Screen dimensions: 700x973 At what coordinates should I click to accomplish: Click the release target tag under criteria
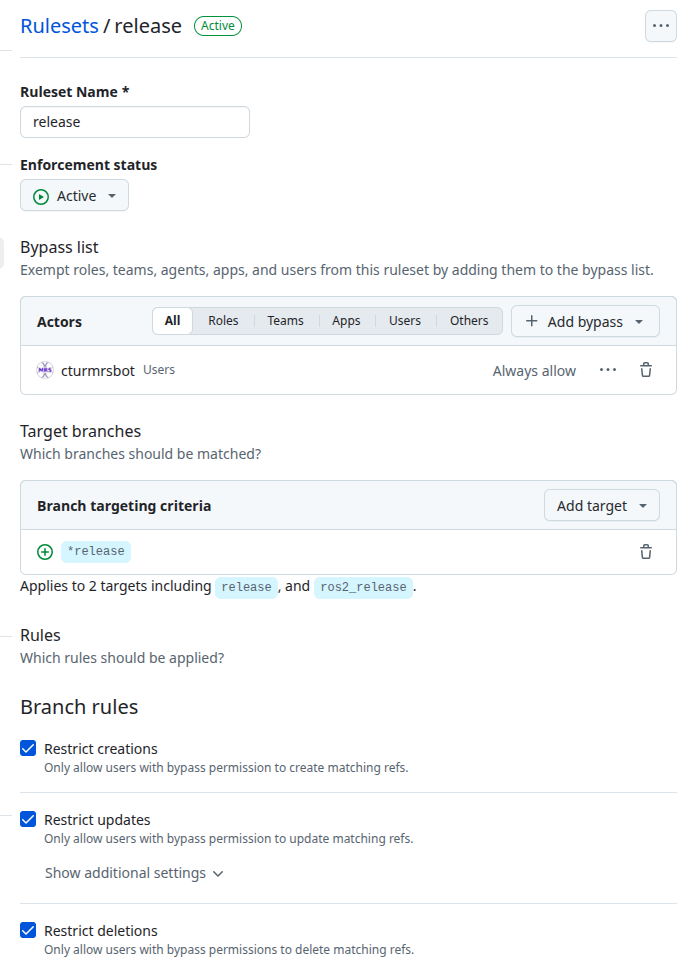point(246,587)
